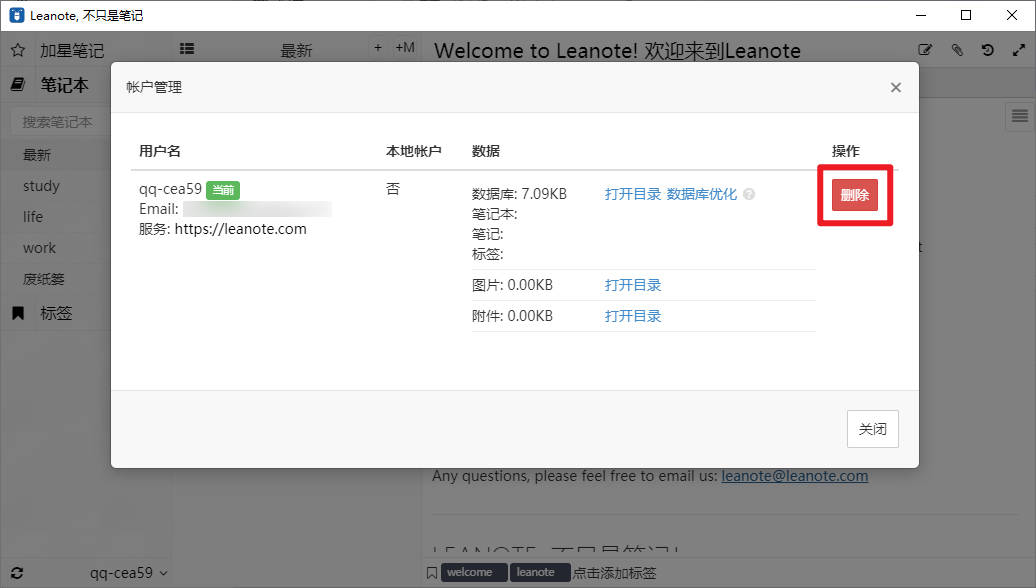Open 加星笔记 starred notes section
This screenshot has width=1036, height=588.
pyautogui.click(x=71, y=50)
